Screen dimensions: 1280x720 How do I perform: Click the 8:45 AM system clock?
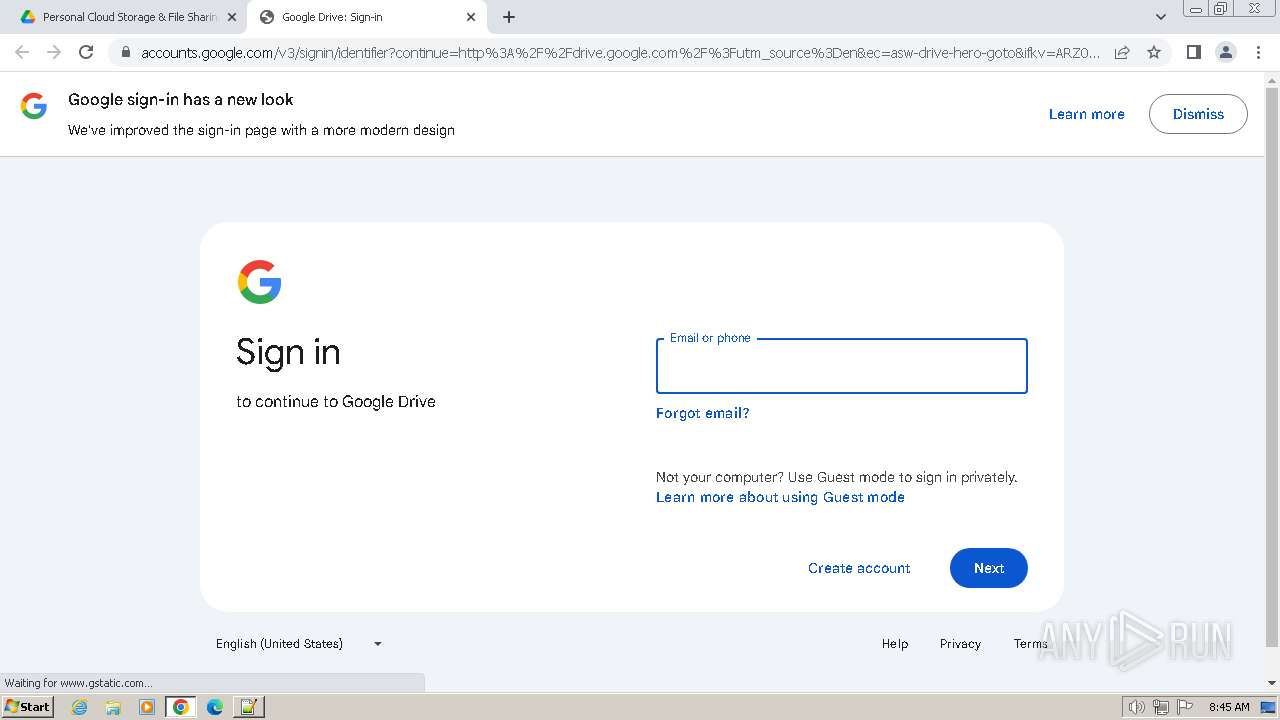[1229, 707]
